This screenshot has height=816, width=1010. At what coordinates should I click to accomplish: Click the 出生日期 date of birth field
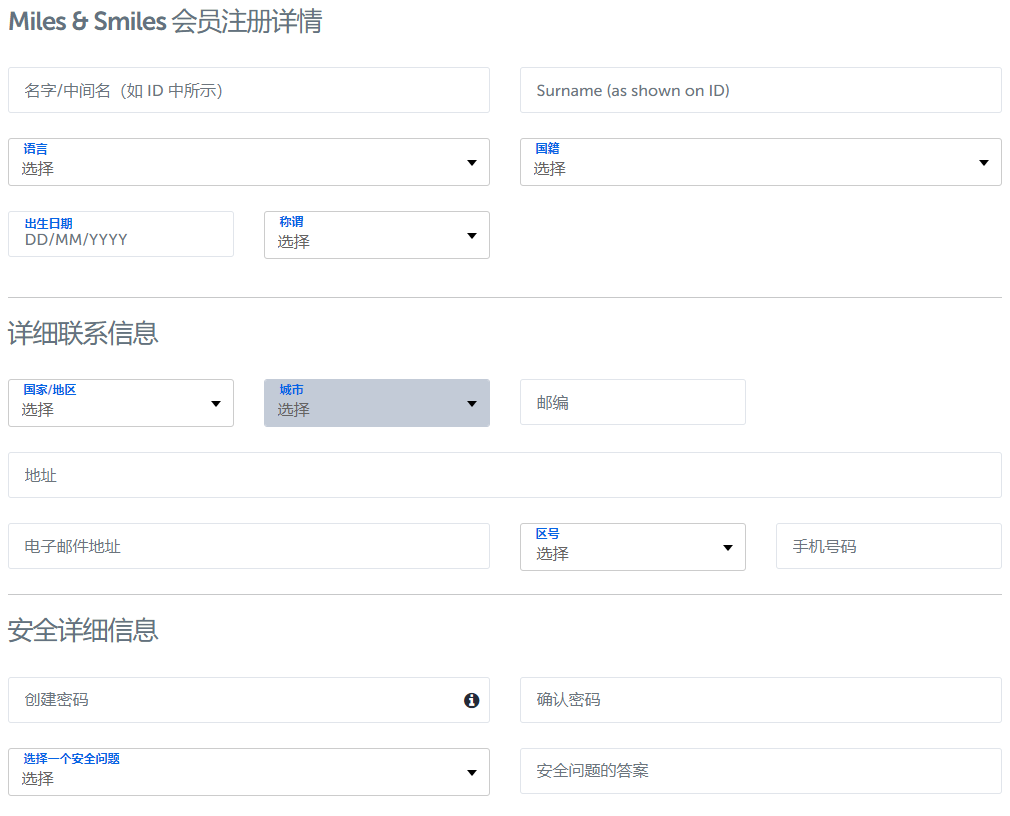click(120, 234)
